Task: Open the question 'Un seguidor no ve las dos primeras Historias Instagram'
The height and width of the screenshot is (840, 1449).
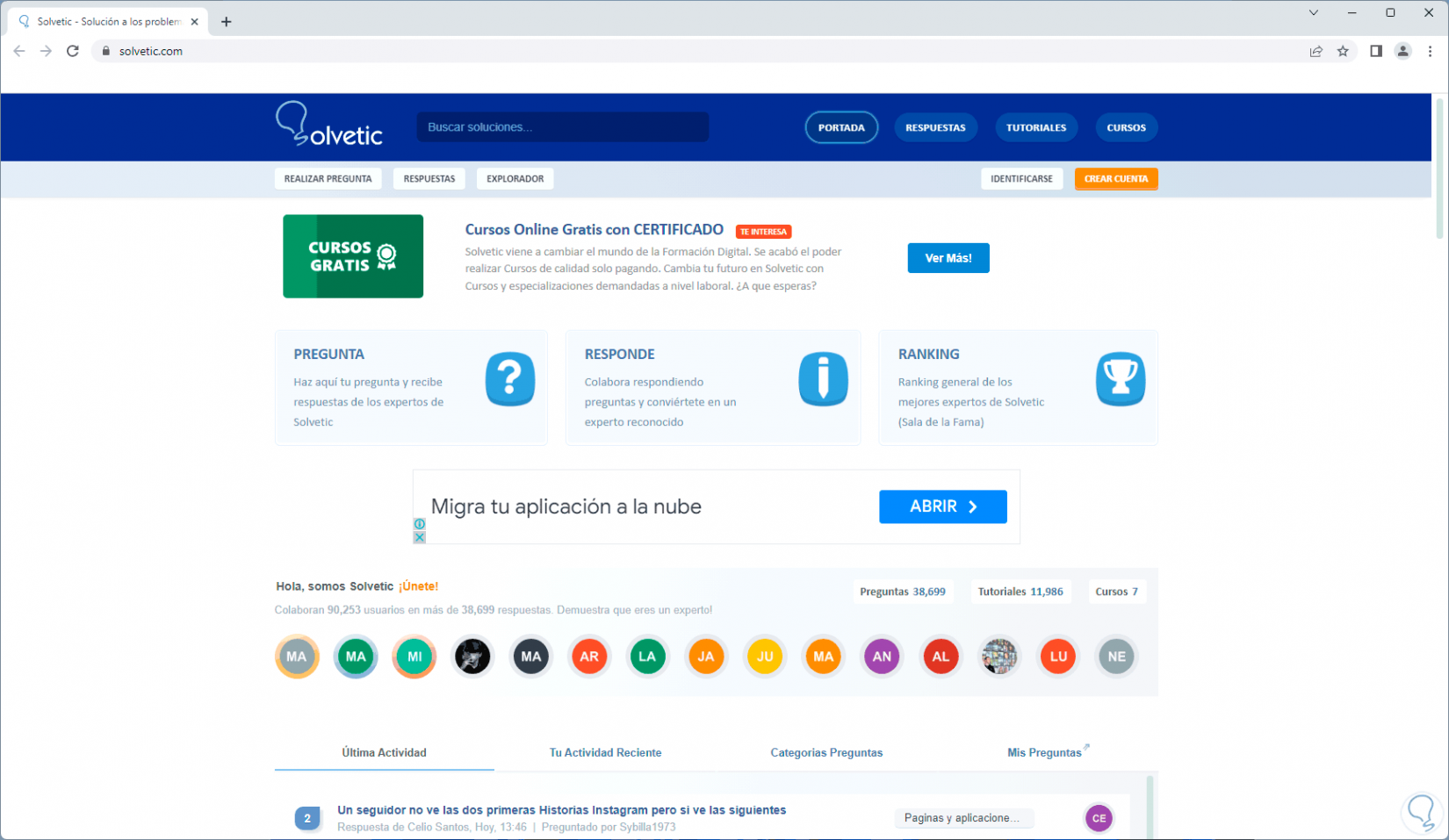Action: click(x=561, y=810)
